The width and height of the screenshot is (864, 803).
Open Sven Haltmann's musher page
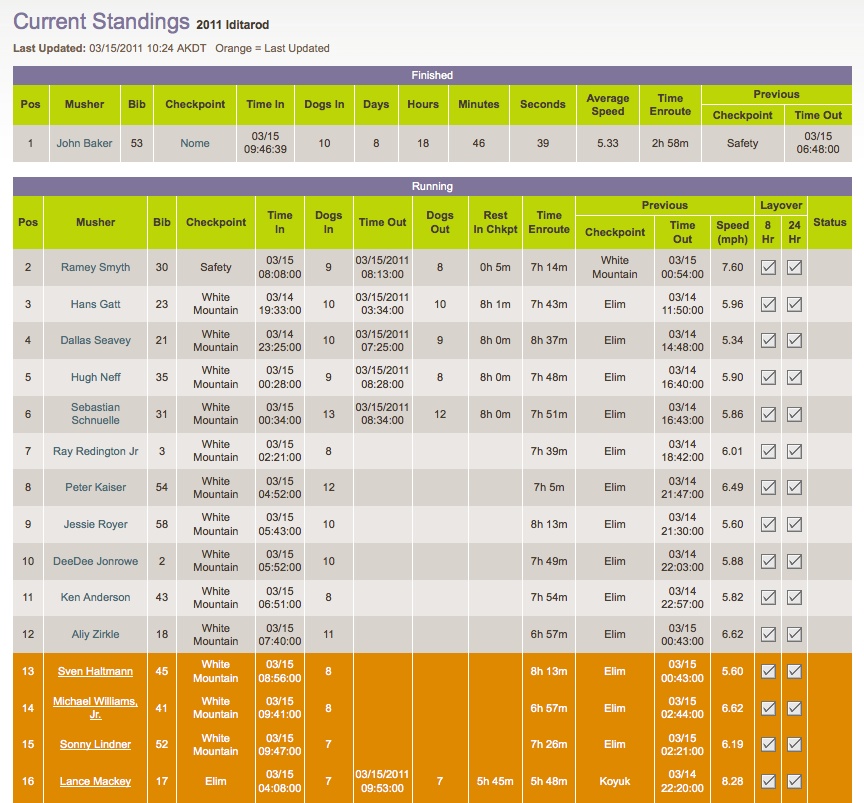click(x=95, y=671)
